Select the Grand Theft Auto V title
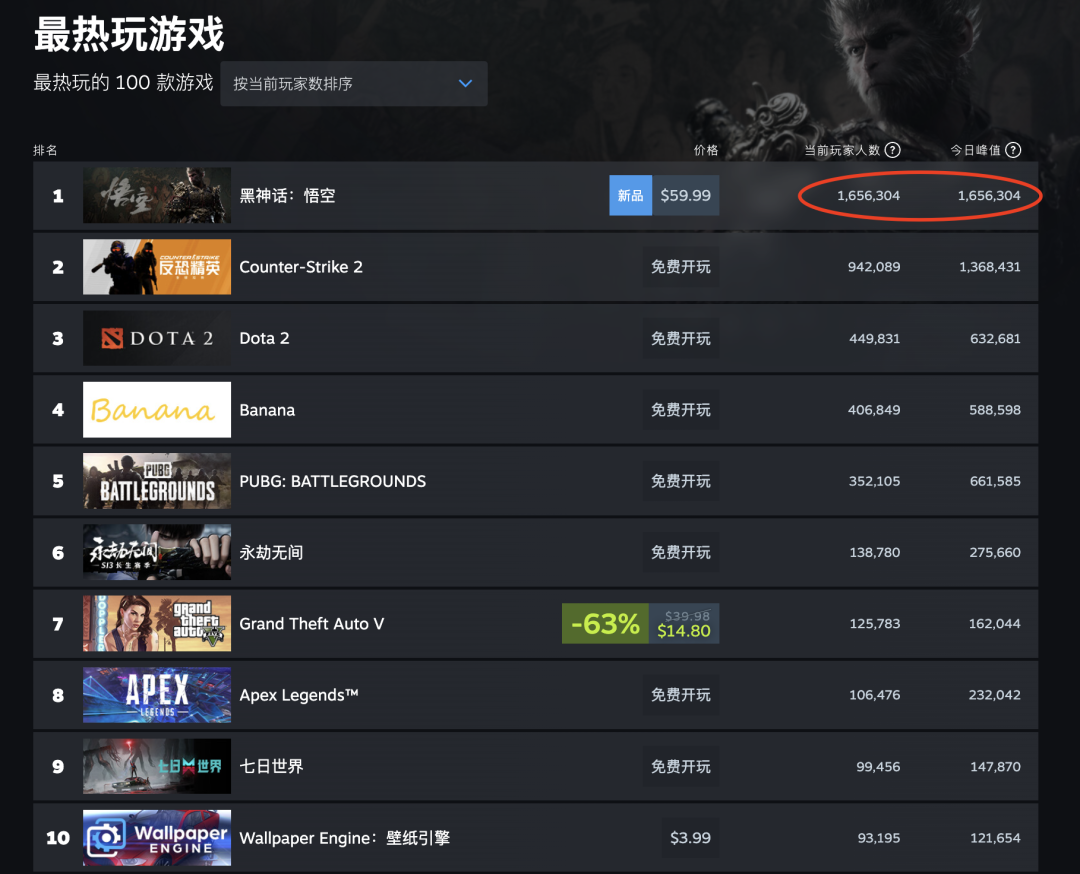 [x=311, y=624]
